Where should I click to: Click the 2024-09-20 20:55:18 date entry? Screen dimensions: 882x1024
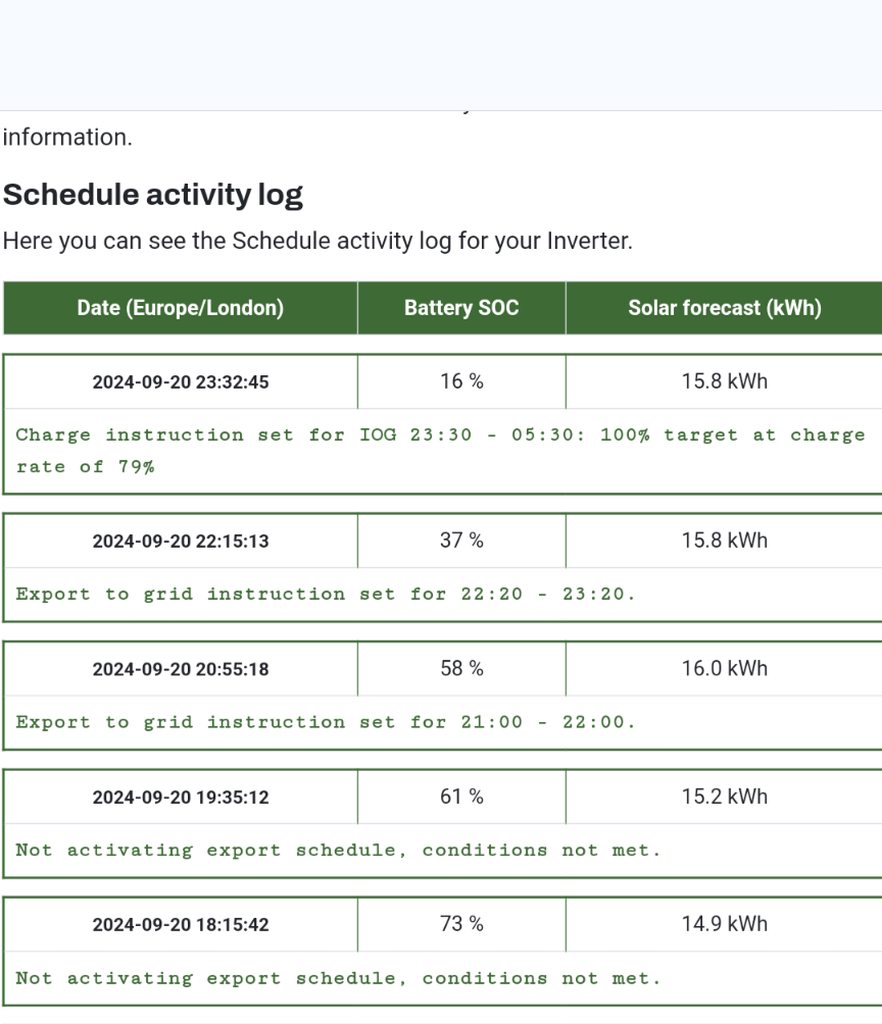(180, 669)
